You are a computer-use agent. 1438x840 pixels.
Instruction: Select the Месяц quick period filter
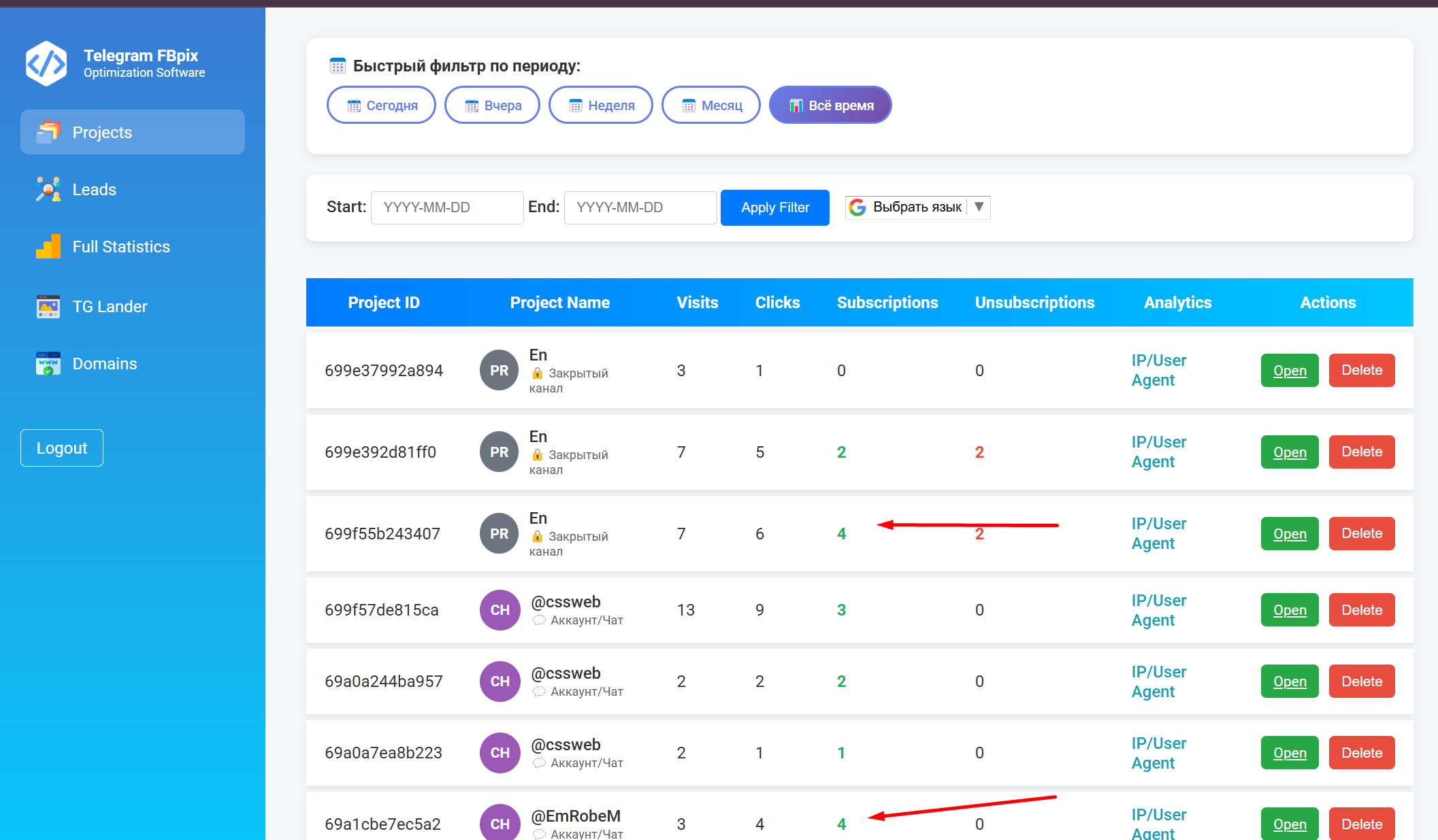click(711, 105)
